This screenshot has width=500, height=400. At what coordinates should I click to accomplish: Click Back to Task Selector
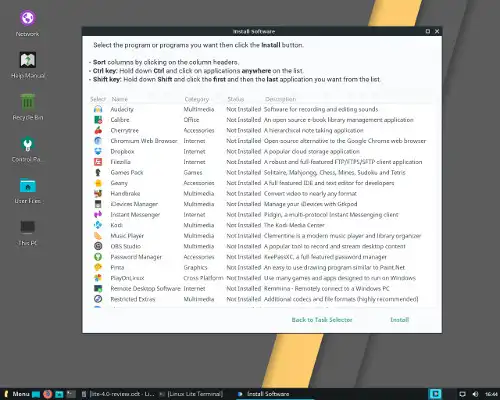[322, 320]
